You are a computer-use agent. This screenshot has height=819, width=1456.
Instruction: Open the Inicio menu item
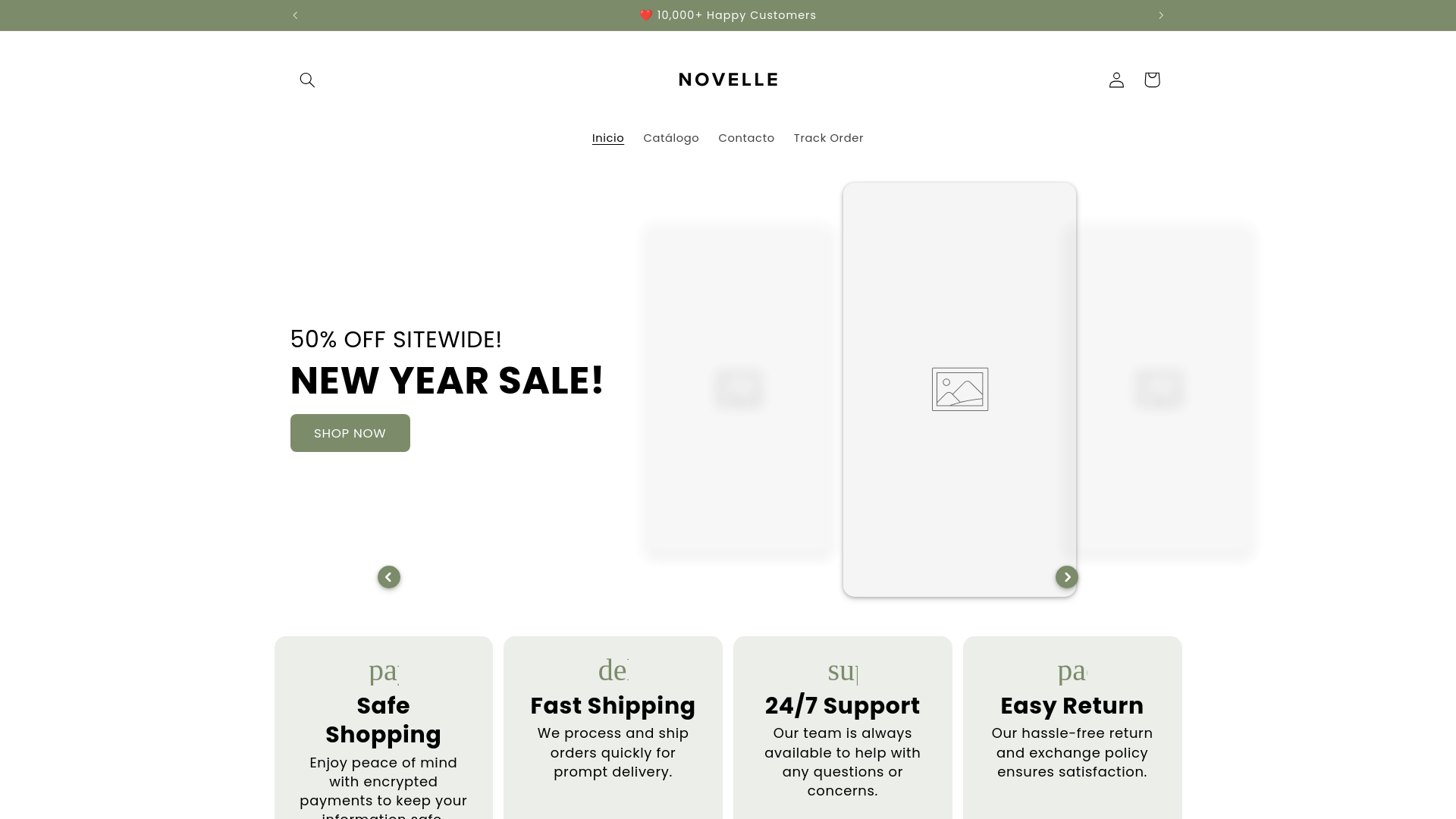pyautogui.click(x=608, y=138)
